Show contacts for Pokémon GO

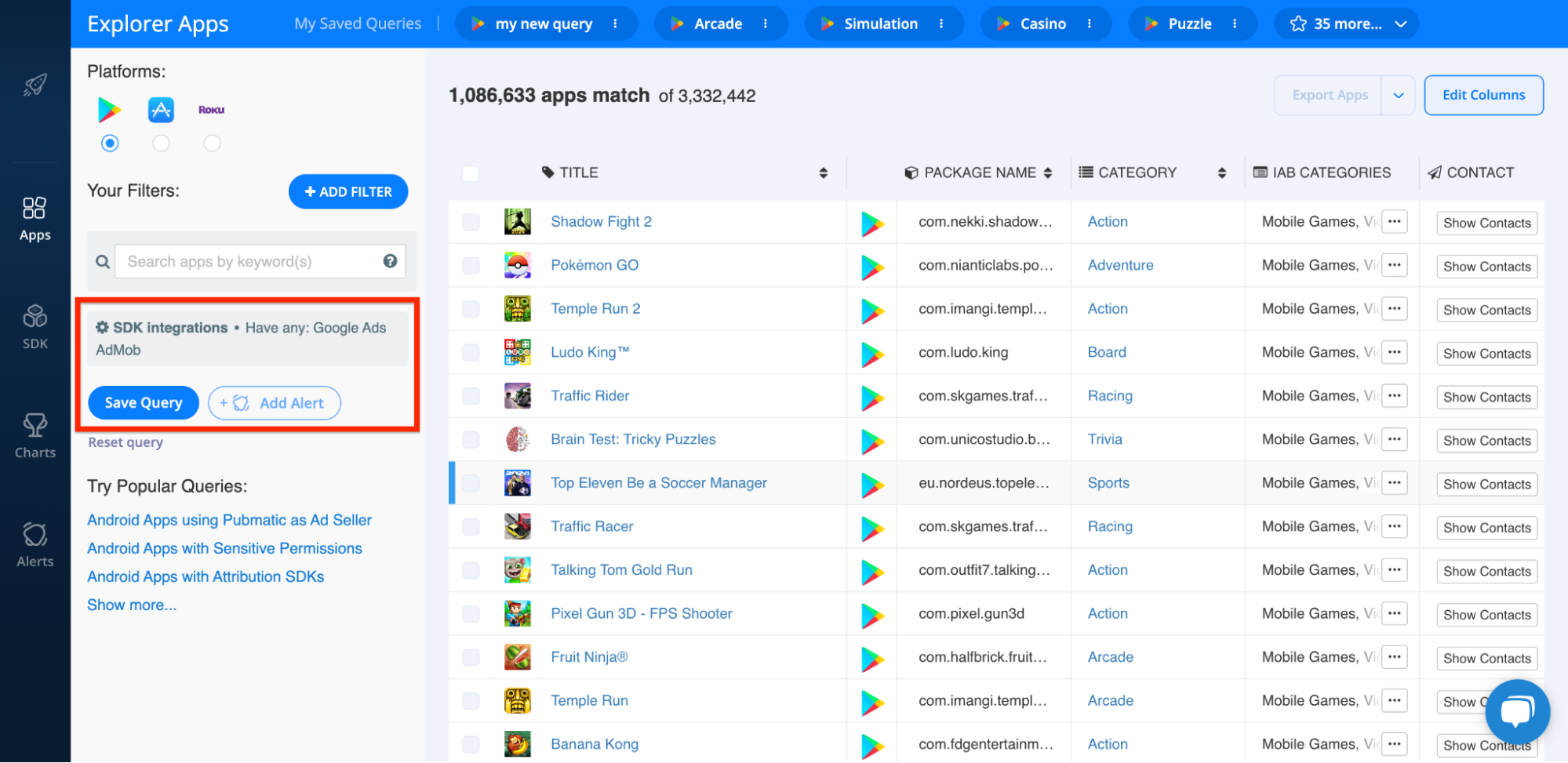click(1487, 267)
